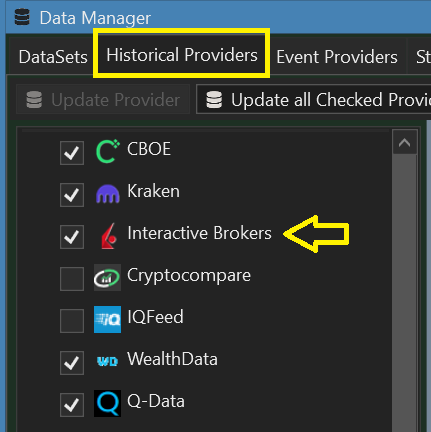Click the blue IQFeed logo icon
Screen dimensions: 431x432
point(107,320)
